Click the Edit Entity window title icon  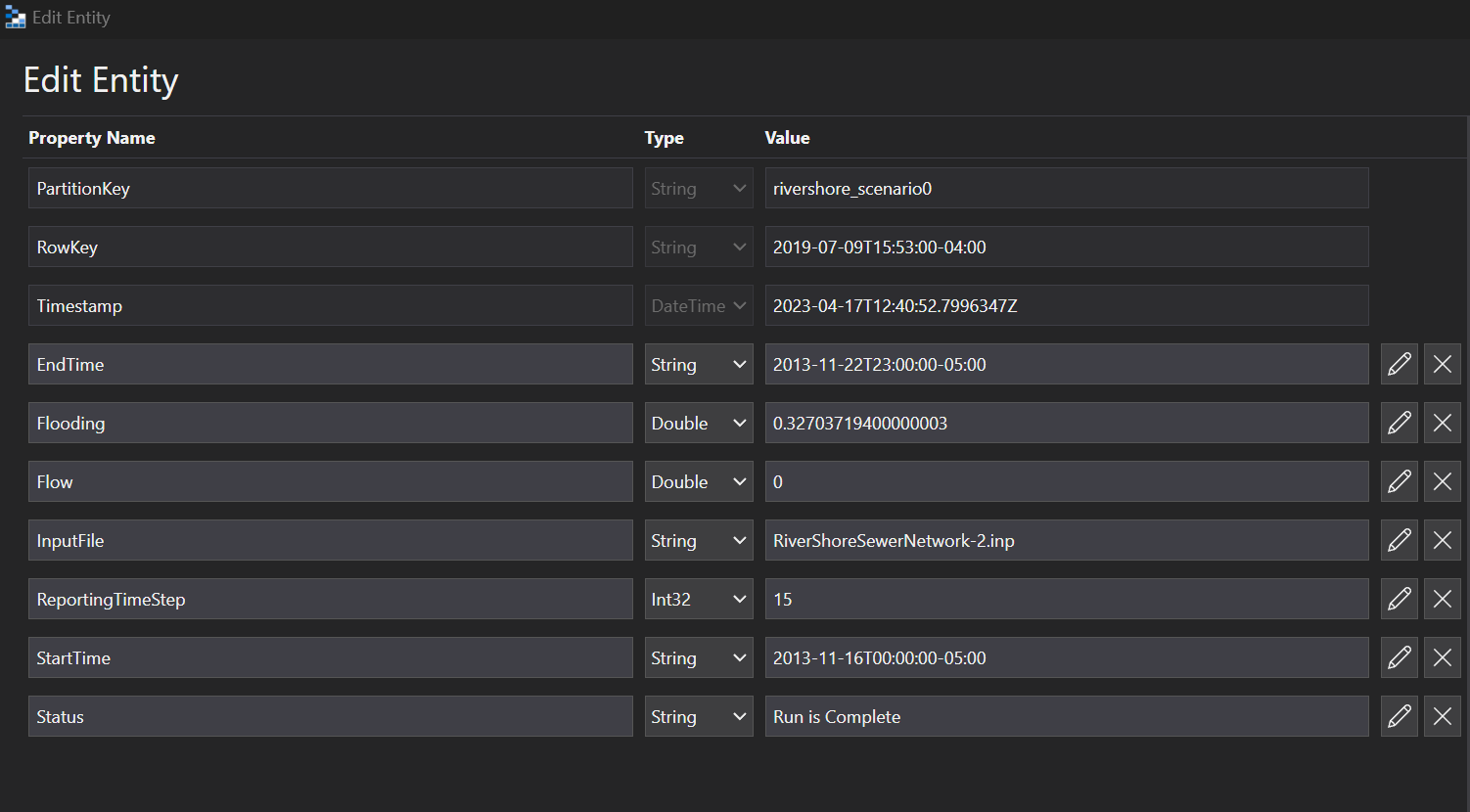[x=15, y=18]
